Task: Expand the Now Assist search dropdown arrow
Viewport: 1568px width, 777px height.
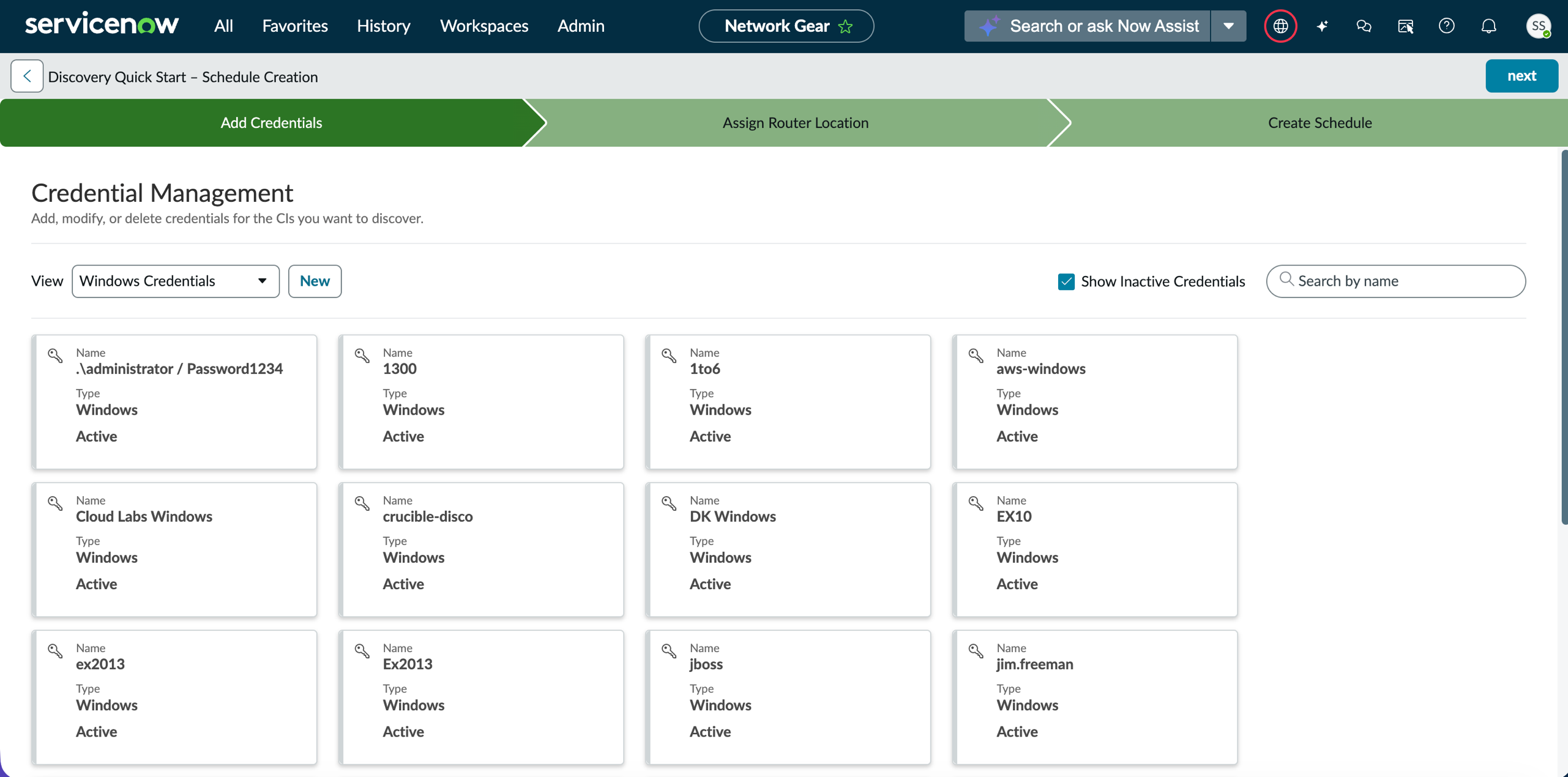Action: click(1228, 26)
